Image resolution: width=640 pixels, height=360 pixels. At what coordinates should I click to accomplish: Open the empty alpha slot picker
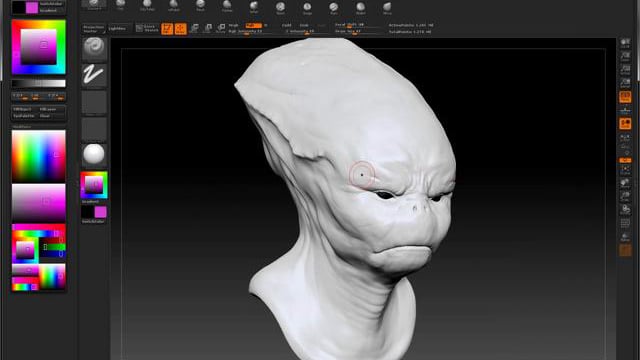click(x=94, y=102)
